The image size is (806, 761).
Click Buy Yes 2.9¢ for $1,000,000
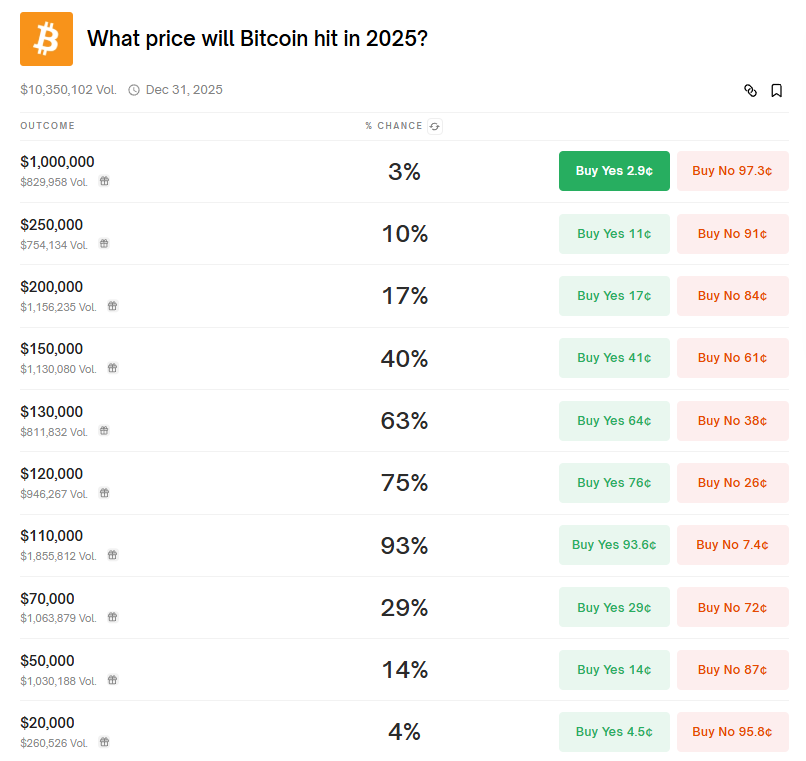[x=614, y=171]
